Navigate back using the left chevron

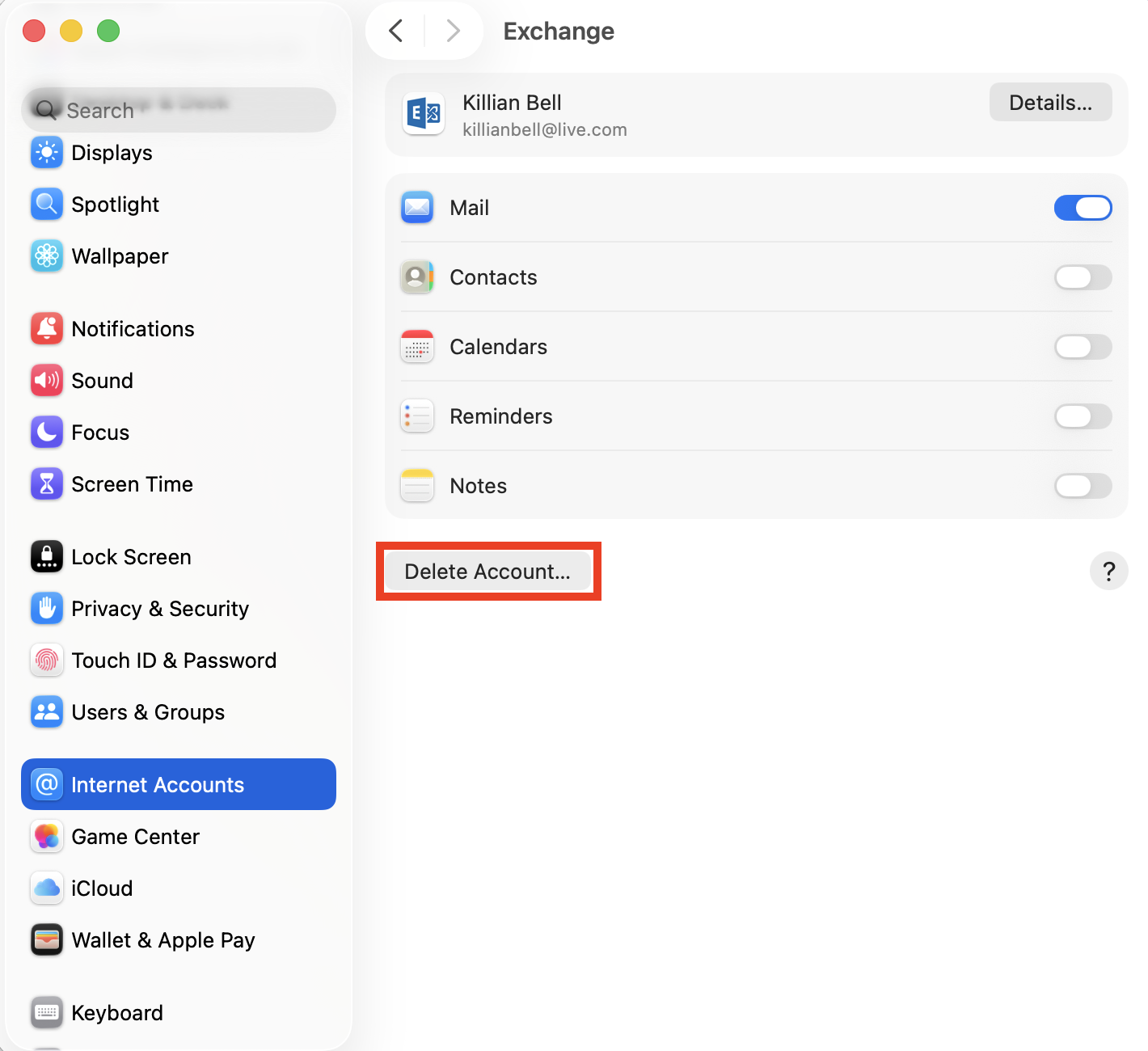pos(395,31)
